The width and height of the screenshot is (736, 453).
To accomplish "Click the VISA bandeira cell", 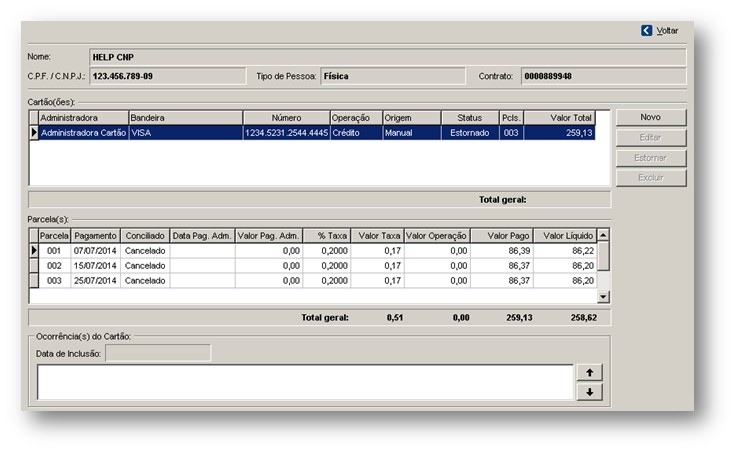I will pyautogui.click(x=186, y=133).
